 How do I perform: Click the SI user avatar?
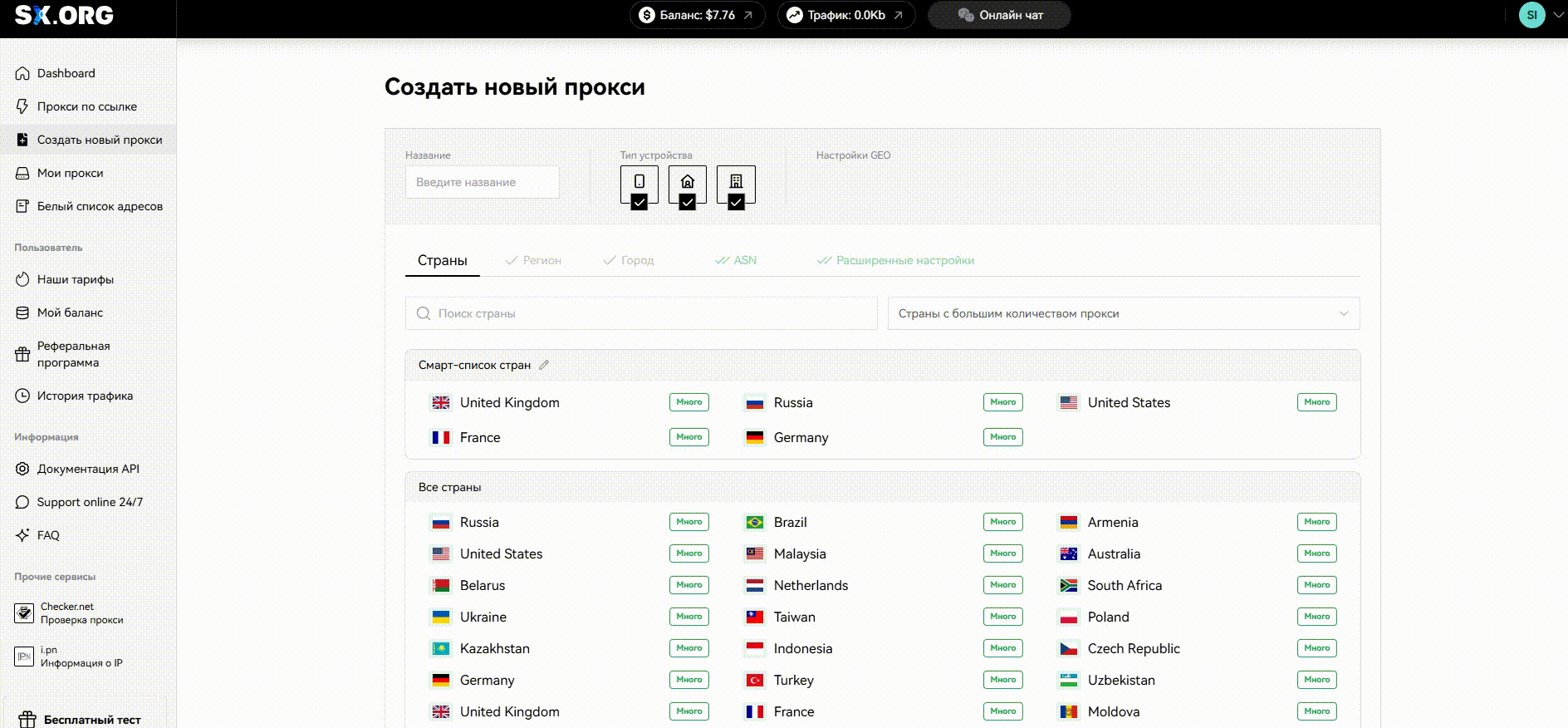pos(1531,15)
